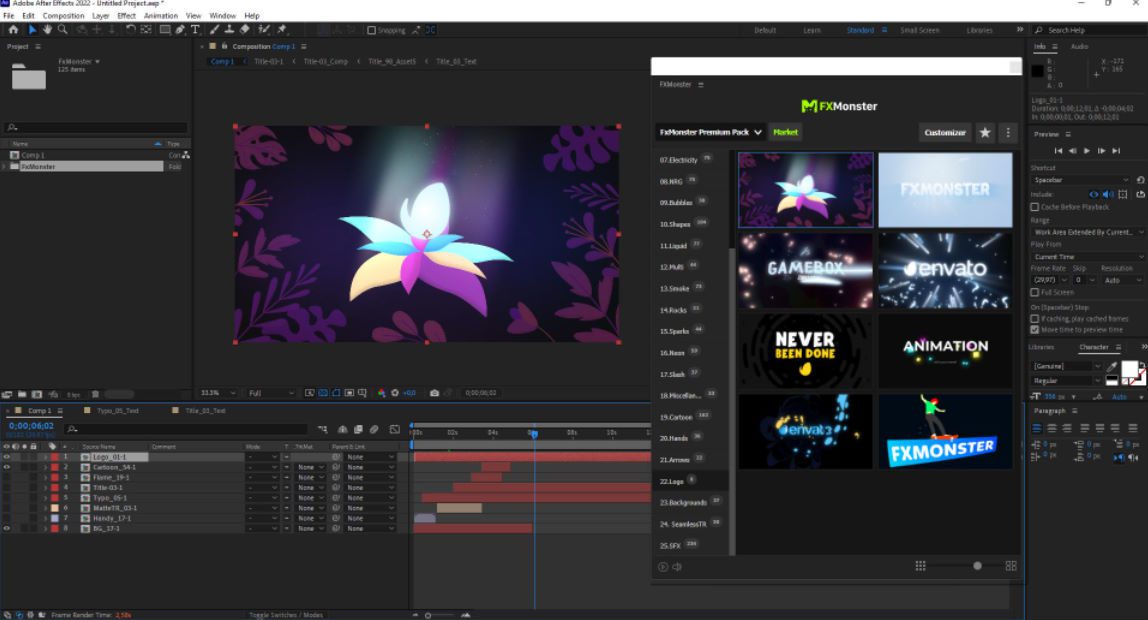Image resolution: width=1148 pixels, height=620 pixels.
Task: Click the Home icon in the toolbar
Action: 13,30
